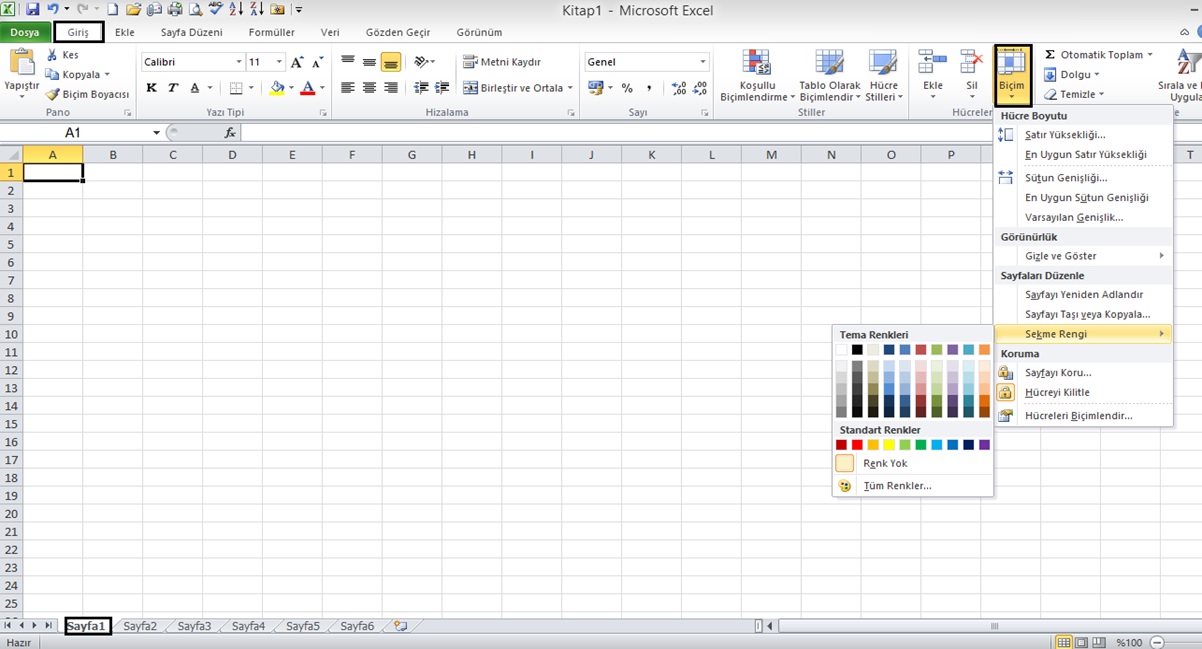Toggle bold K formatting button
Viewport: 1202px width, 649px height.
pyautogui.click(x=151, y=88)
